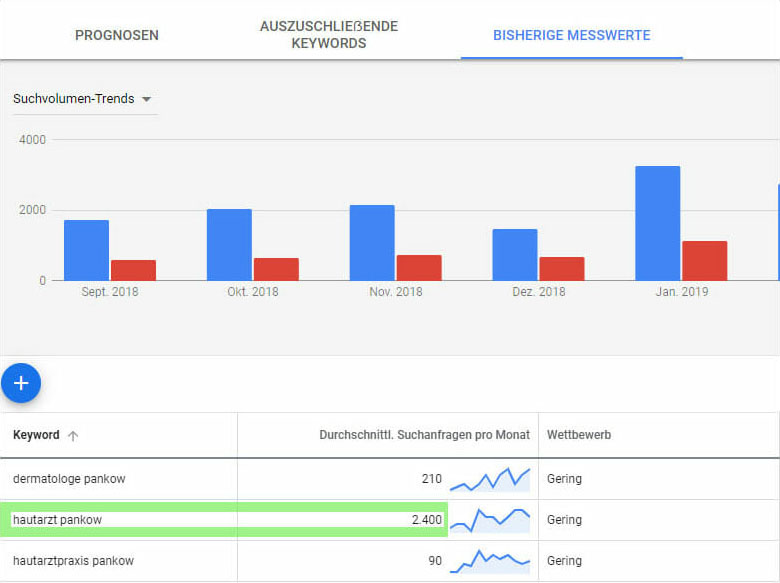Open the Auszuschließende Keywords tab

328,35
